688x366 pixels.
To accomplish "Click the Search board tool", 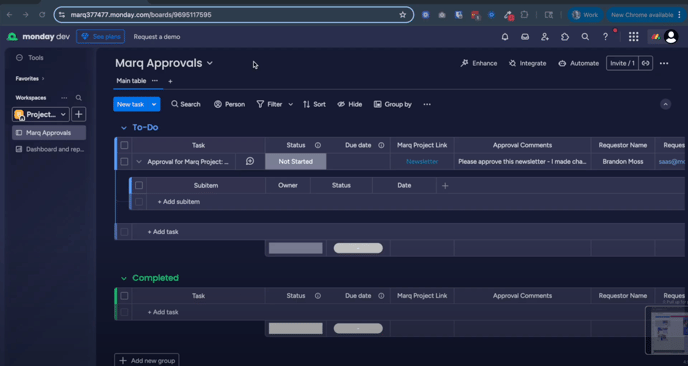I will tap(186, 104).
